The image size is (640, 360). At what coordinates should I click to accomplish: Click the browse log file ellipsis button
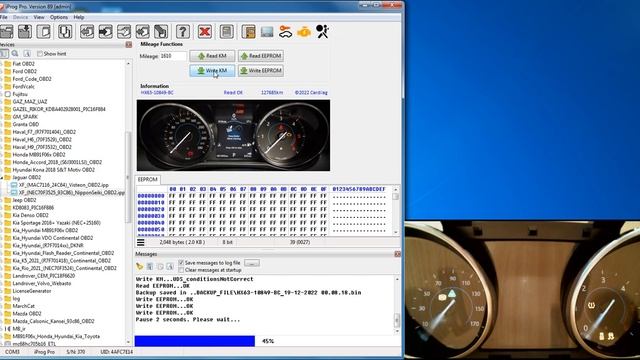[252, 263]
